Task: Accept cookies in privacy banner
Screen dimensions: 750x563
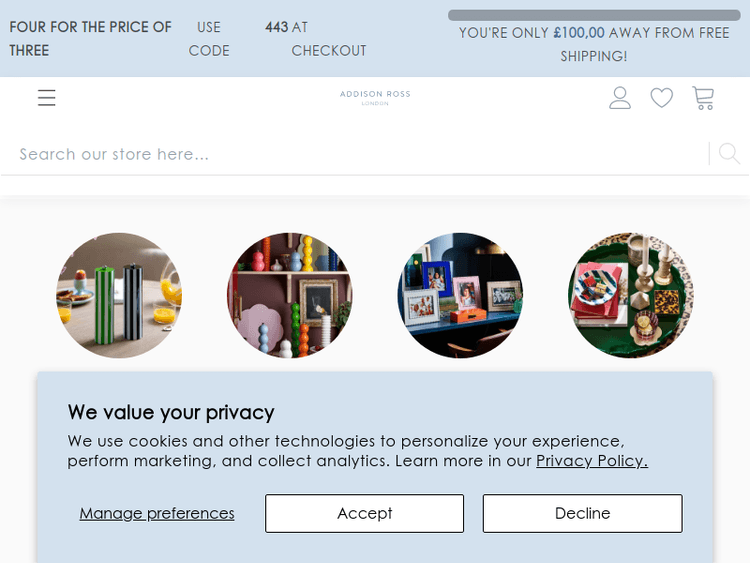Action: [x=364, y=513]
